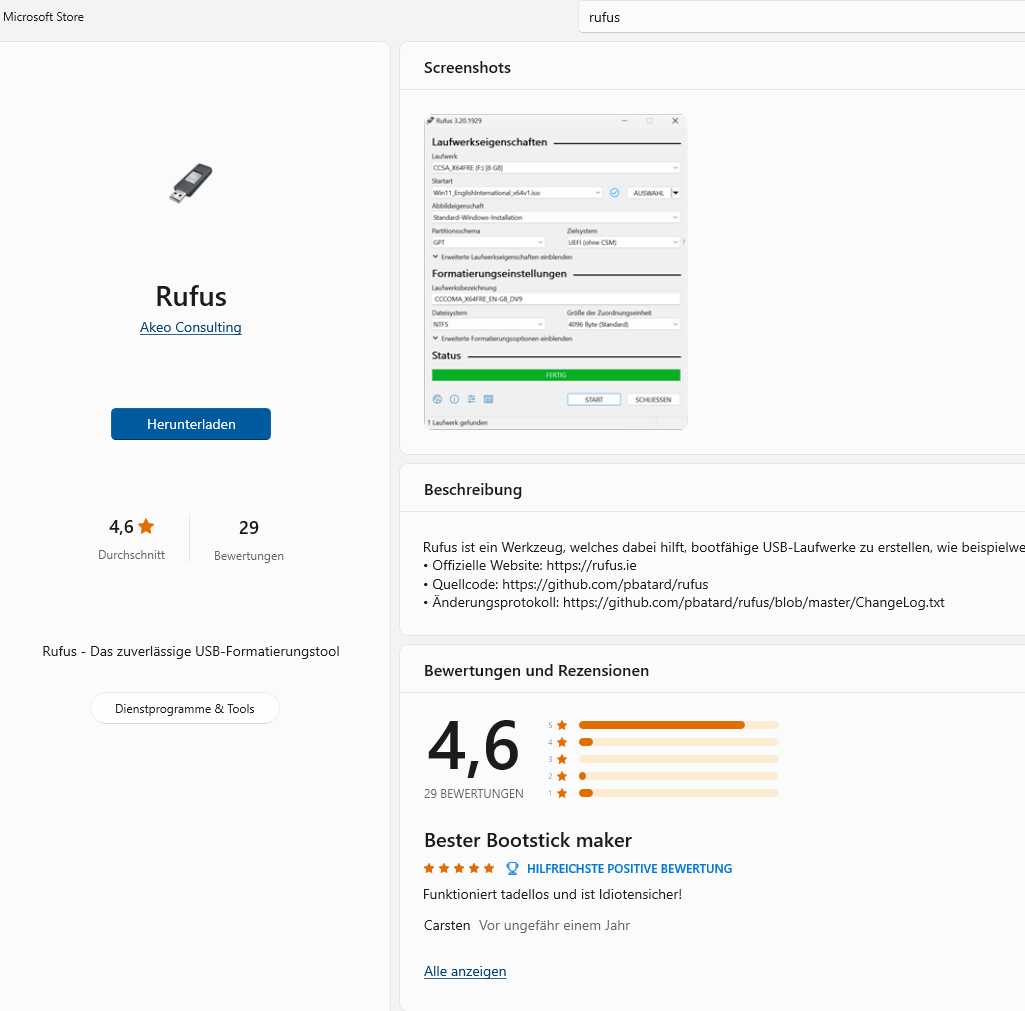Click the checkmark hash icon beside the ISO field
The width and height of the screenshot is (1025, 1011).
click(x=614, y=193)
